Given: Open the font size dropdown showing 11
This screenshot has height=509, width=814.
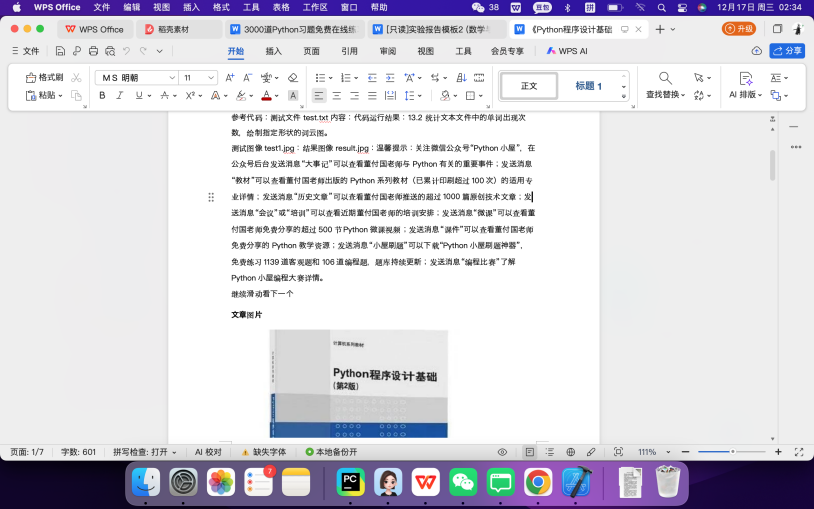Looking at the screenshot, I should point(211,77).
